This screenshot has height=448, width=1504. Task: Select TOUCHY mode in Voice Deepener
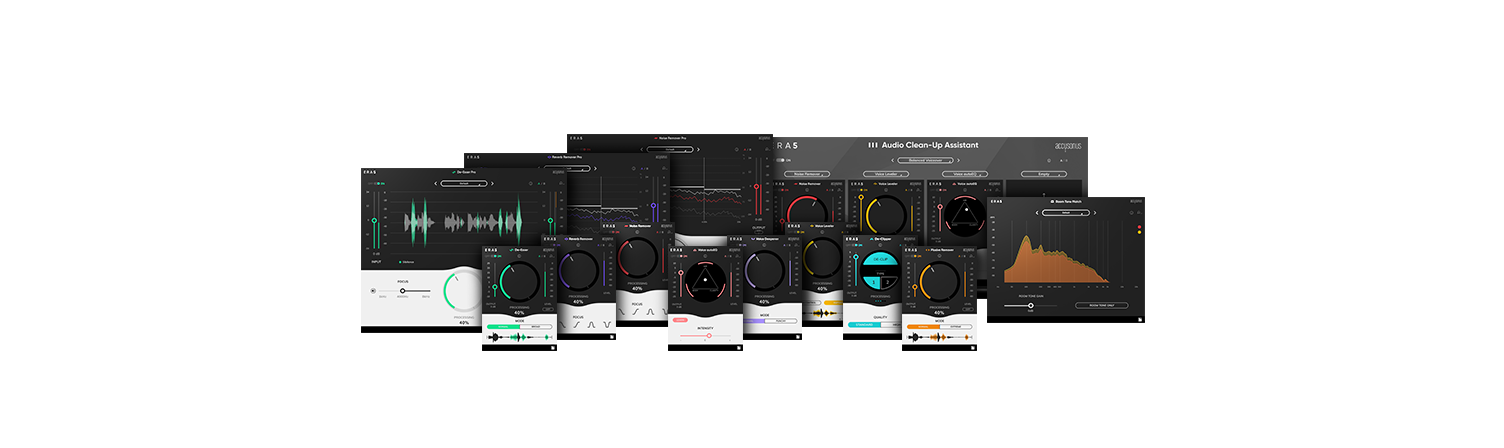[780, 321]
